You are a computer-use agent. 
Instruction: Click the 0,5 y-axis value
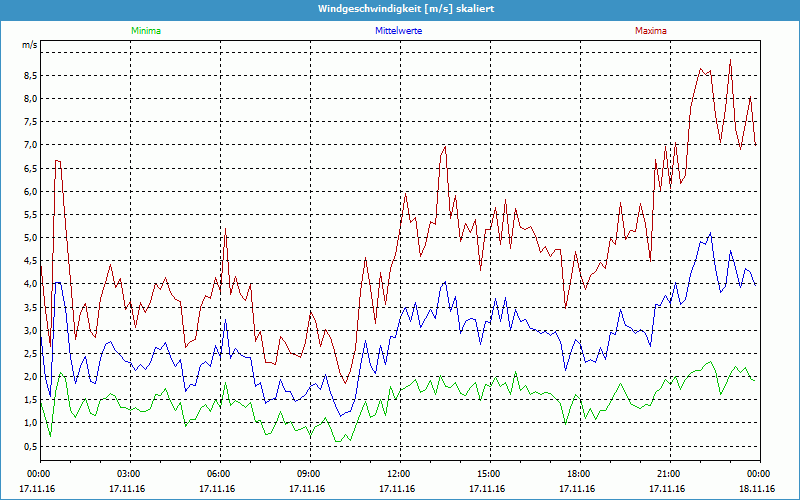[30, 446]
